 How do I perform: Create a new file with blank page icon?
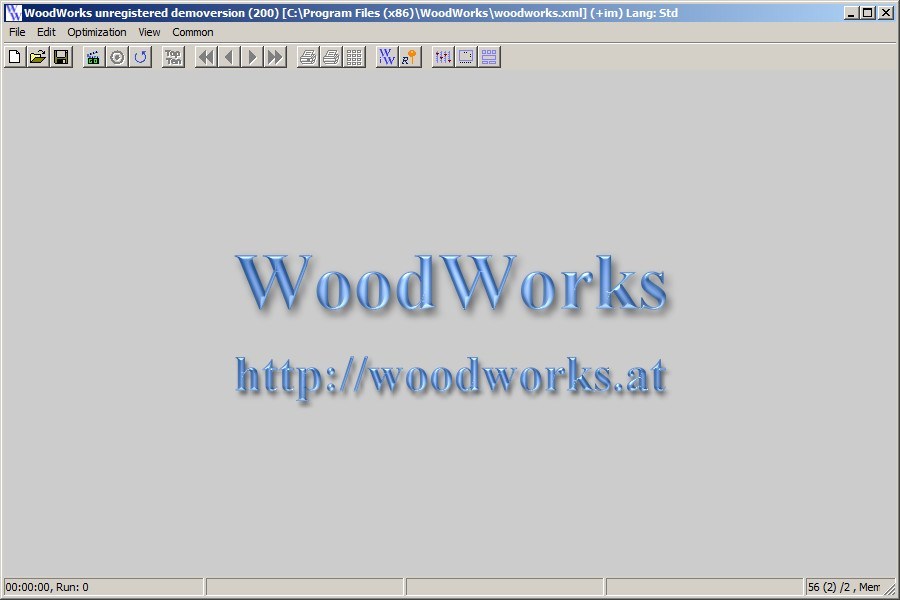(x=15, y=57)
